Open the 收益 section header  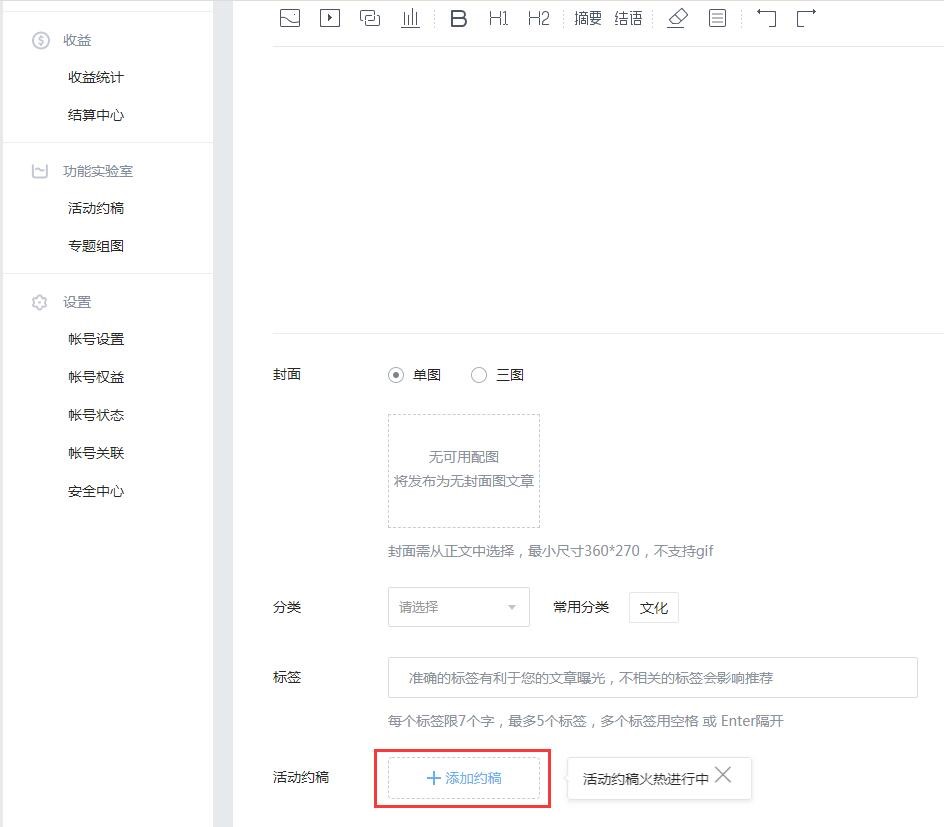(77, 40)
